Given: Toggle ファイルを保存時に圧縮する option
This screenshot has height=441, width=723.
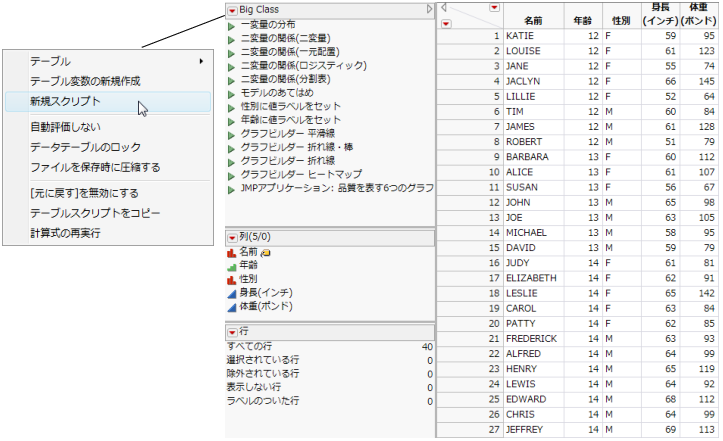Looking at the screenshot, I should coord(94,167).
